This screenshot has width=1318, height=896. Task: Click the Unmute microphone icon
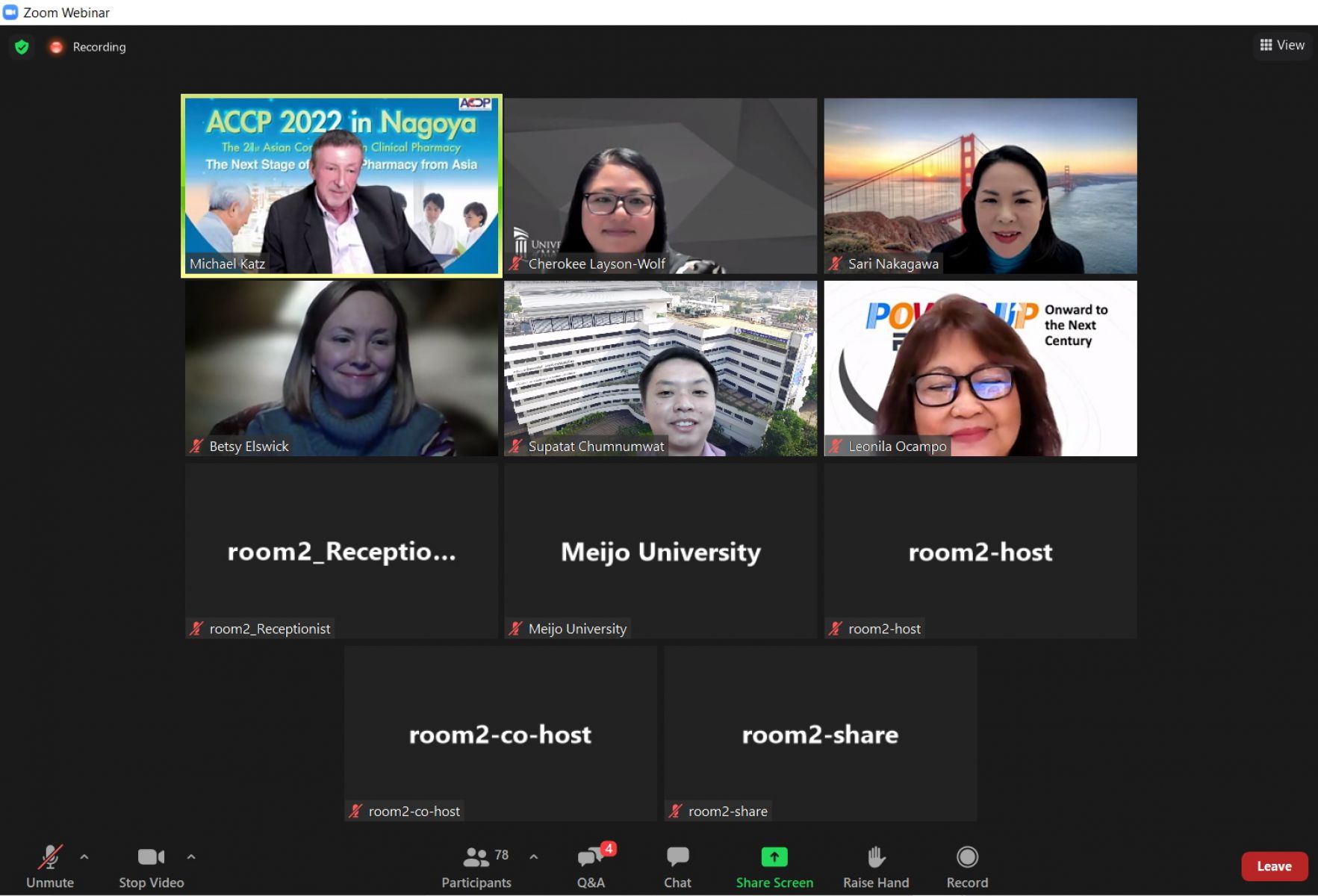[50, 857]
